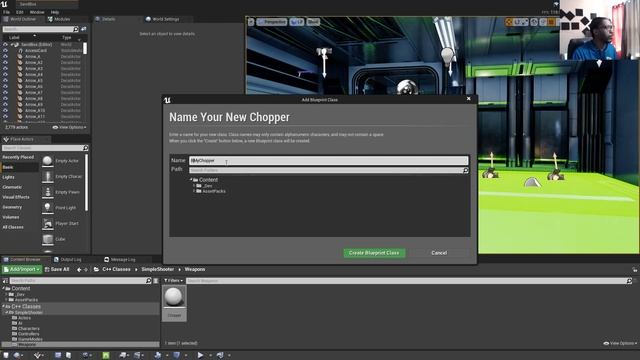640x360 pixels.
Task: Select Arrow_A3 in the World Outliner
Action: (33, 69)
